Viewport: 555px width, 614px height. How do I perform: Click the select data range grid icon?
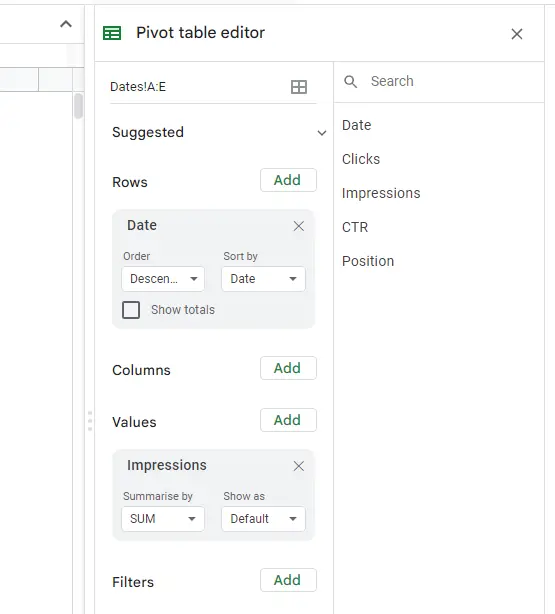point(299,87)
